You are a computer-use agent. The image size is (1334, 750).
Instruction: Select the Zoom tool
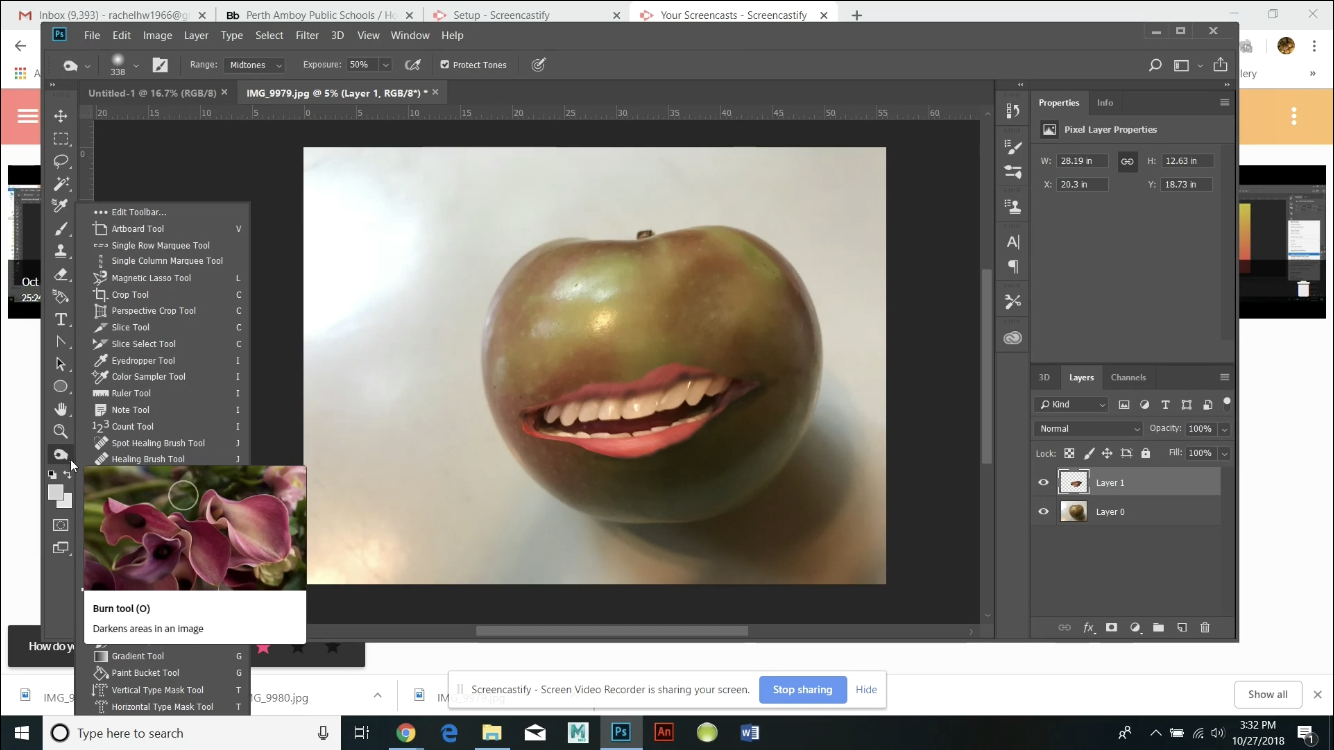point(61,431)
